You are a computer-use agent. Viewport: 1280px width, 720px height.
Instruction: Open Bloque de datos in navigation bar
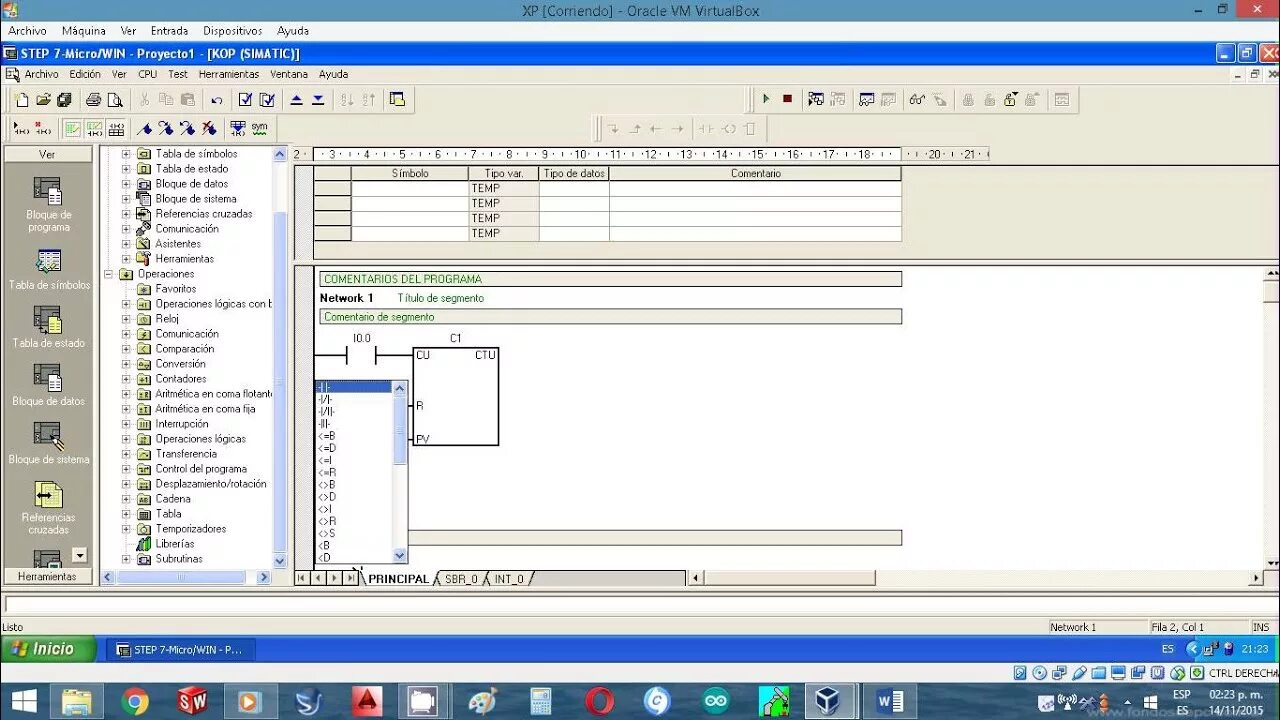[x=48, y=386]
